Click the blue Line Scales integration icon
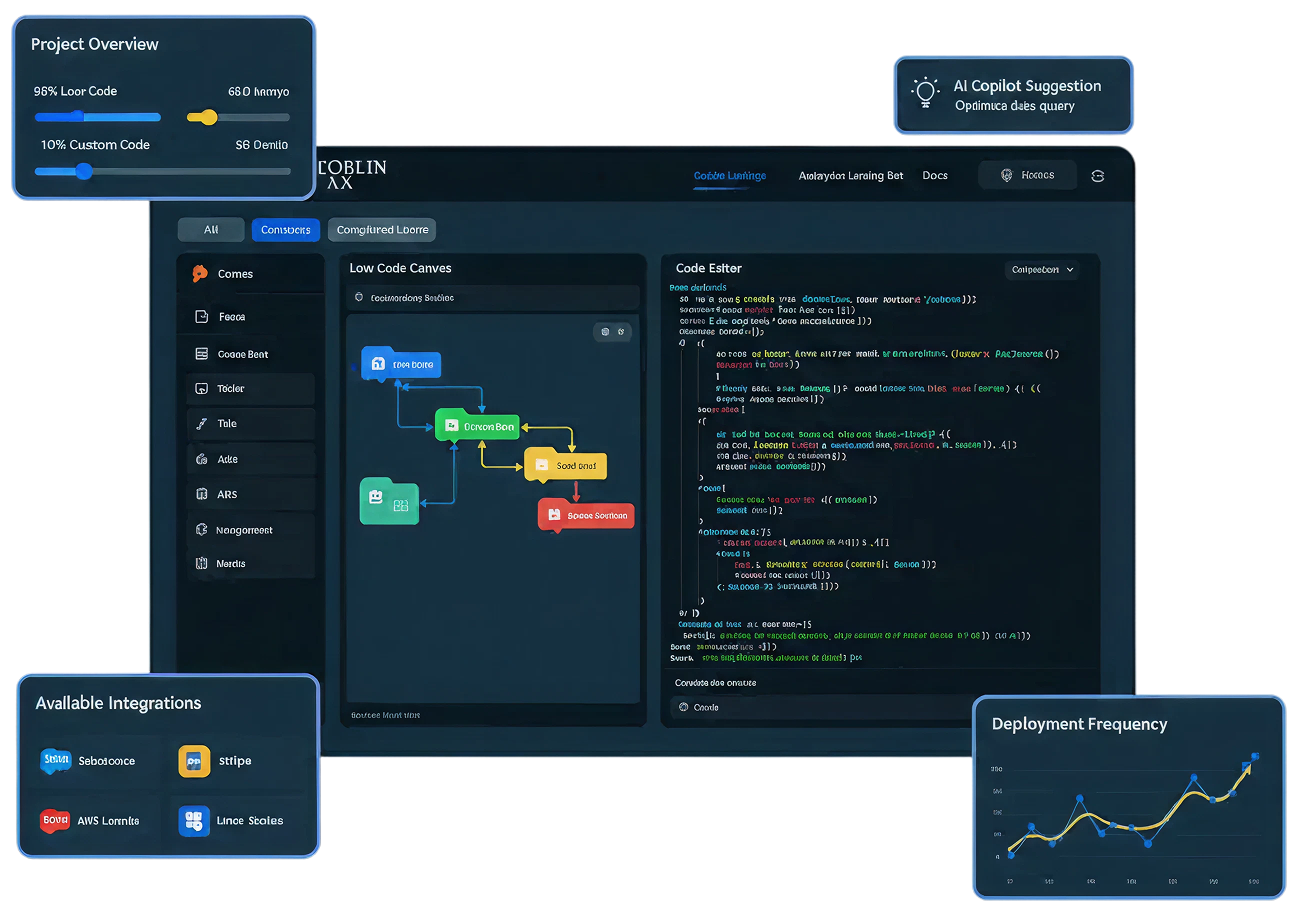The height and width of the screenshot is (916, 1294). [194, 821]
